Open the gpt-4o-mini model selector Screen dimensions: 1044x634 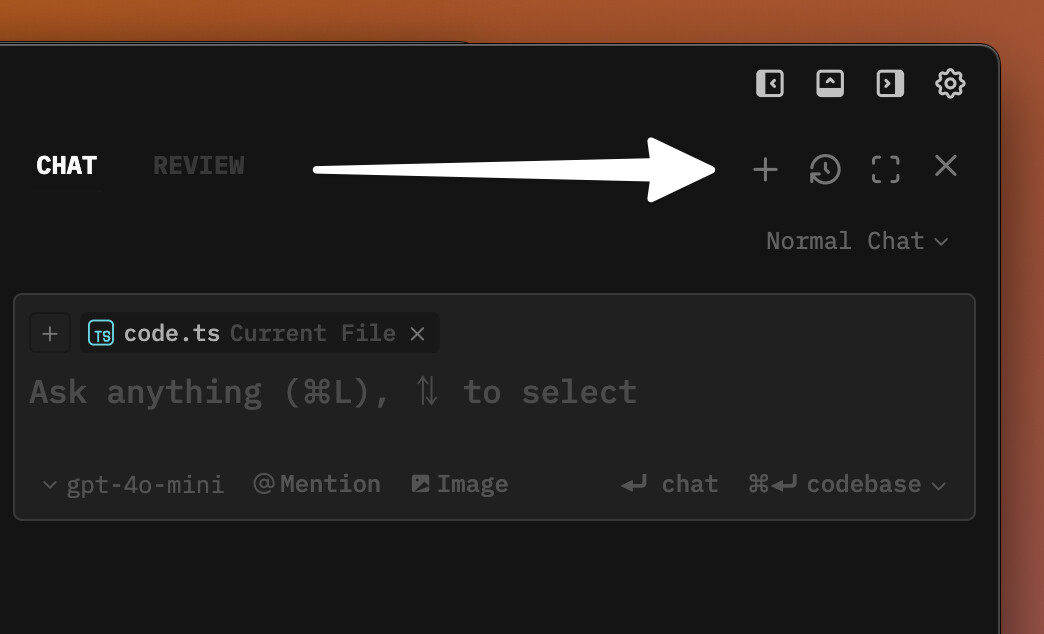coord(133,484)
